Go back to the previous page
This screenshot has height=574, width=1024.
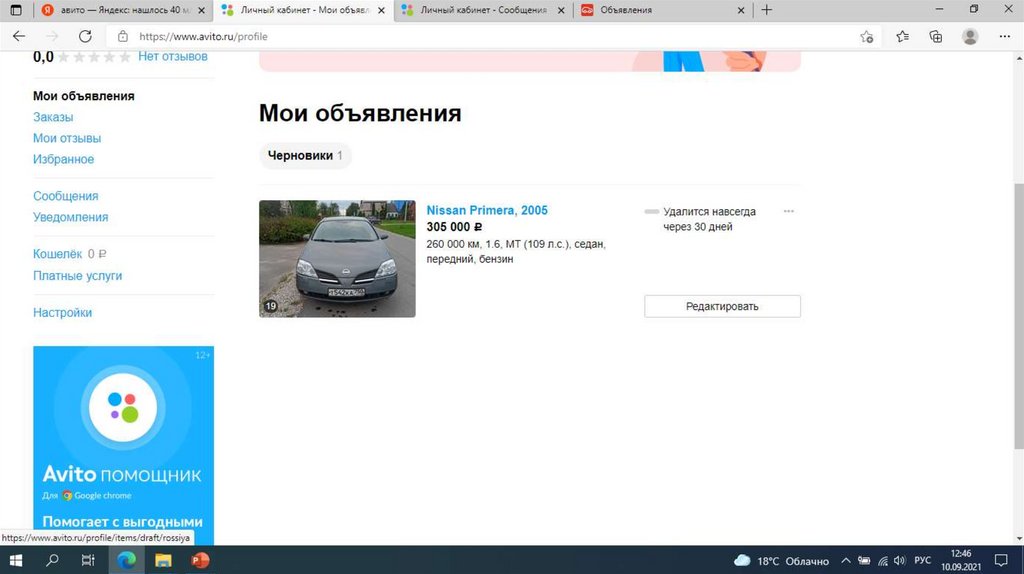[x=19, y=37]
